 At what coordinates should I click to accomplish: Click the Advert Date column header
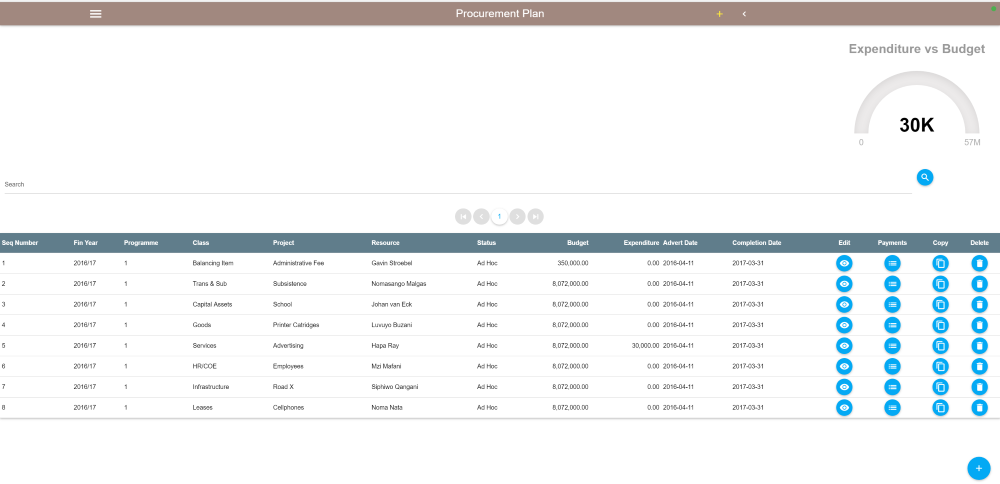tap(680, 243)
